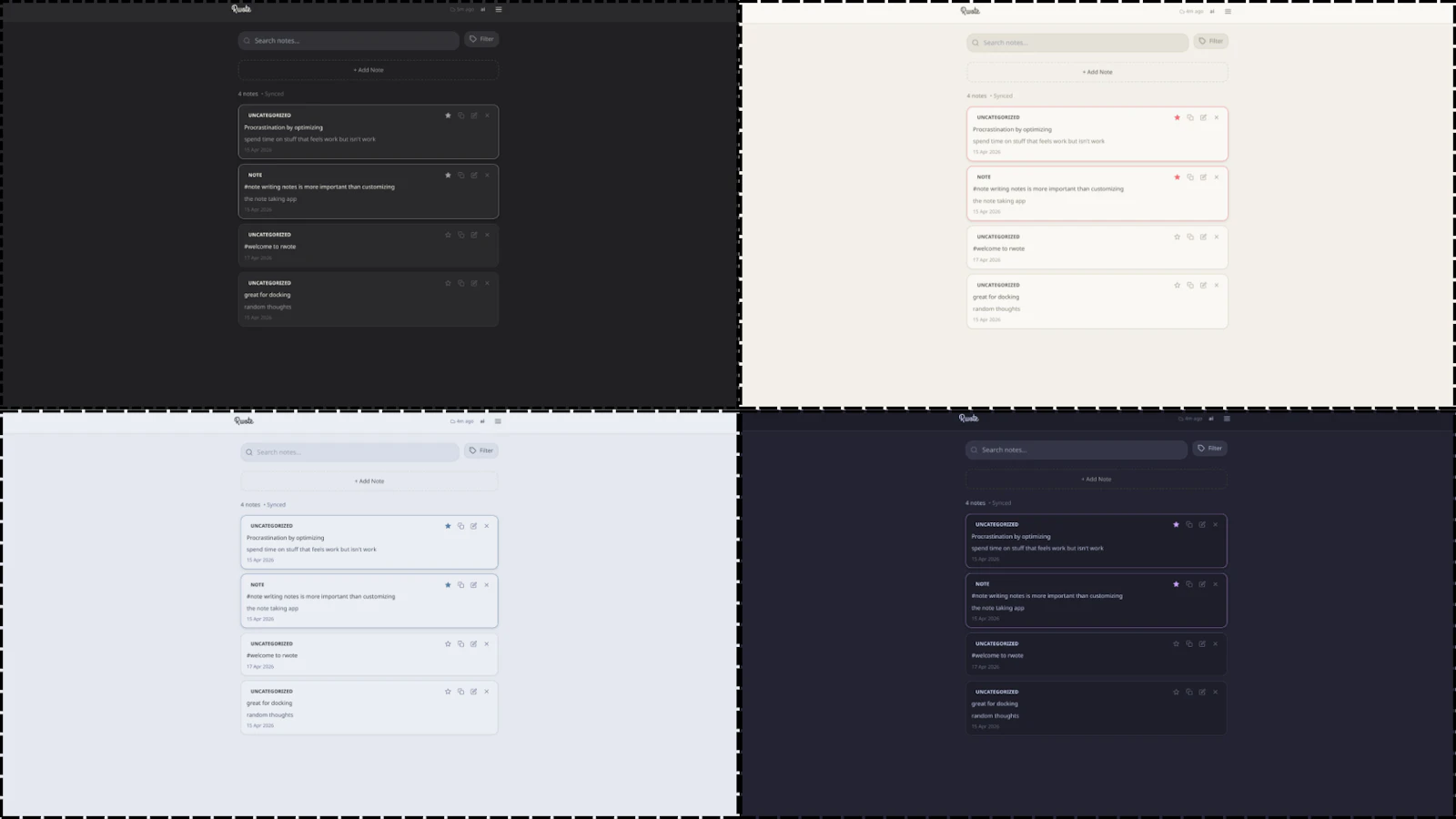The height and width of the screenshot is (819, 1456).
Task: Focus the Search notes field, navy panel
Action: coord(1077,450)
